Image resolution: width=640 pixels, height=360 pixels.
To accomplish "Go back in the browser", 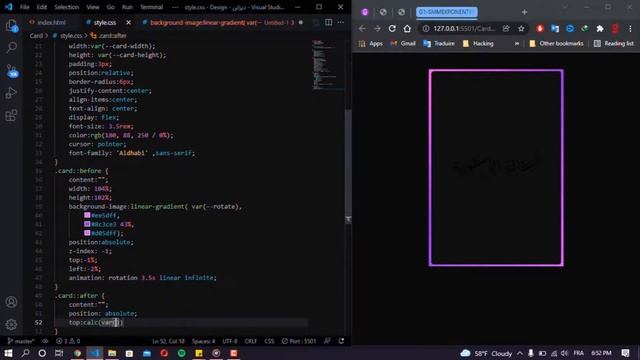I will coord(362,29).
